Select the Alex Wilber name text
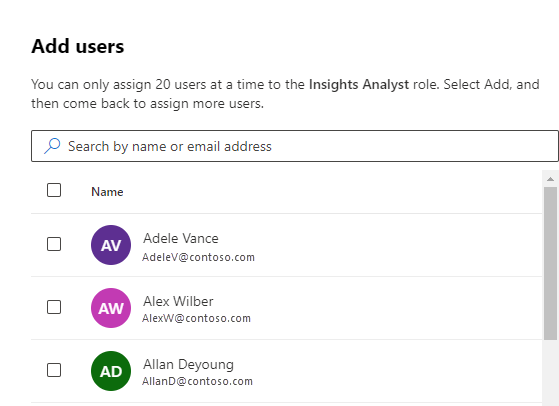 click(178, 302)
